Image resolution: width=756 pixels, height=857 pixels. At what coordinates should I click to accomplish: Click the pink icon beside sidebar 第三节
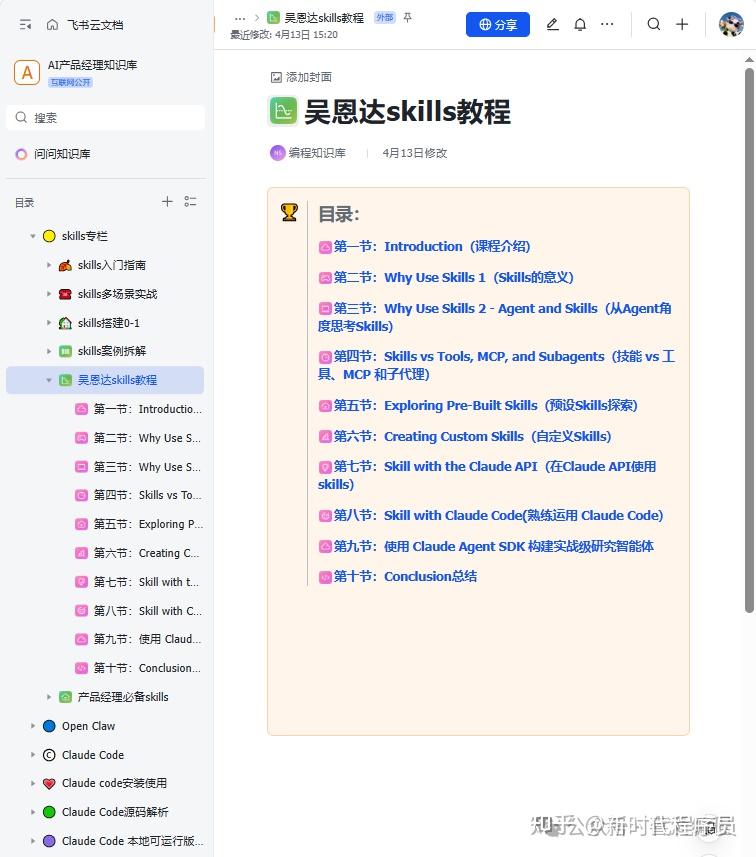(81, 467)
